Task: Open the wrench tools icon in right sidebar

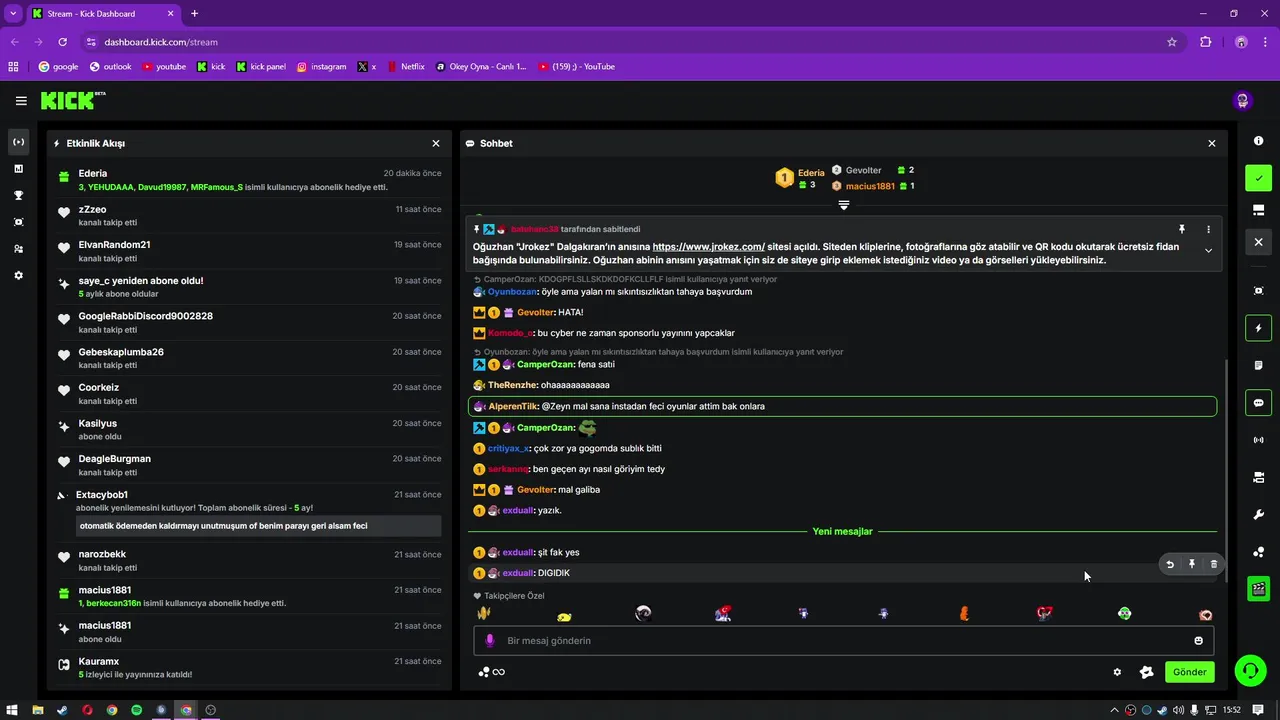Action: 1259,514
